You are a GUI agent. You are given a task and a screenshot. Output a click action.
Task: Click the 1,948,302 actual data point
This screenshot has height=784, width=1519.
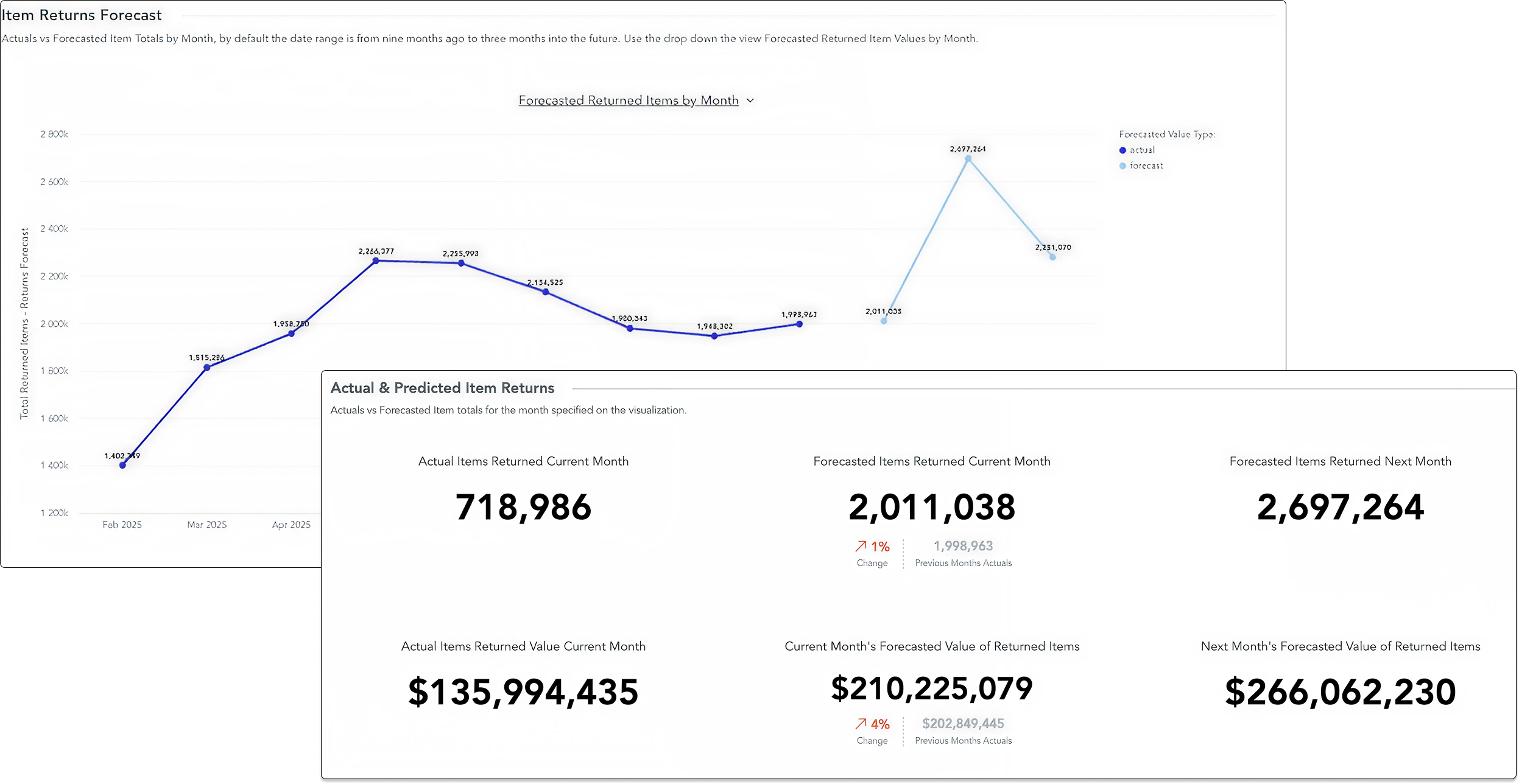pos(714,336)
